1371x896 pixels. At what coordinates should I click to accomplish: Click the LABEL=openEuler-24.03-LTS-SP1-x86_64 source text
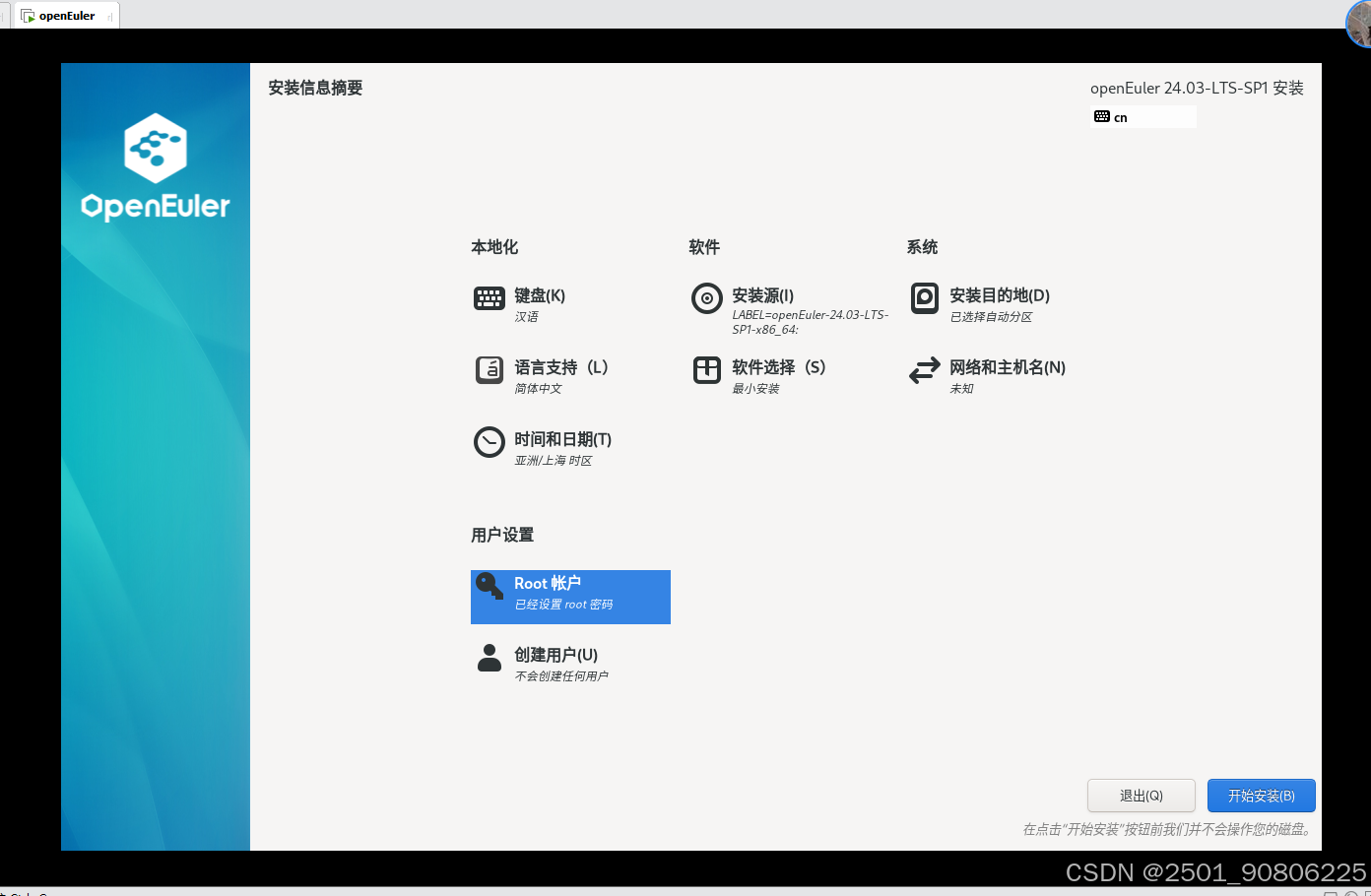[811, 322]
